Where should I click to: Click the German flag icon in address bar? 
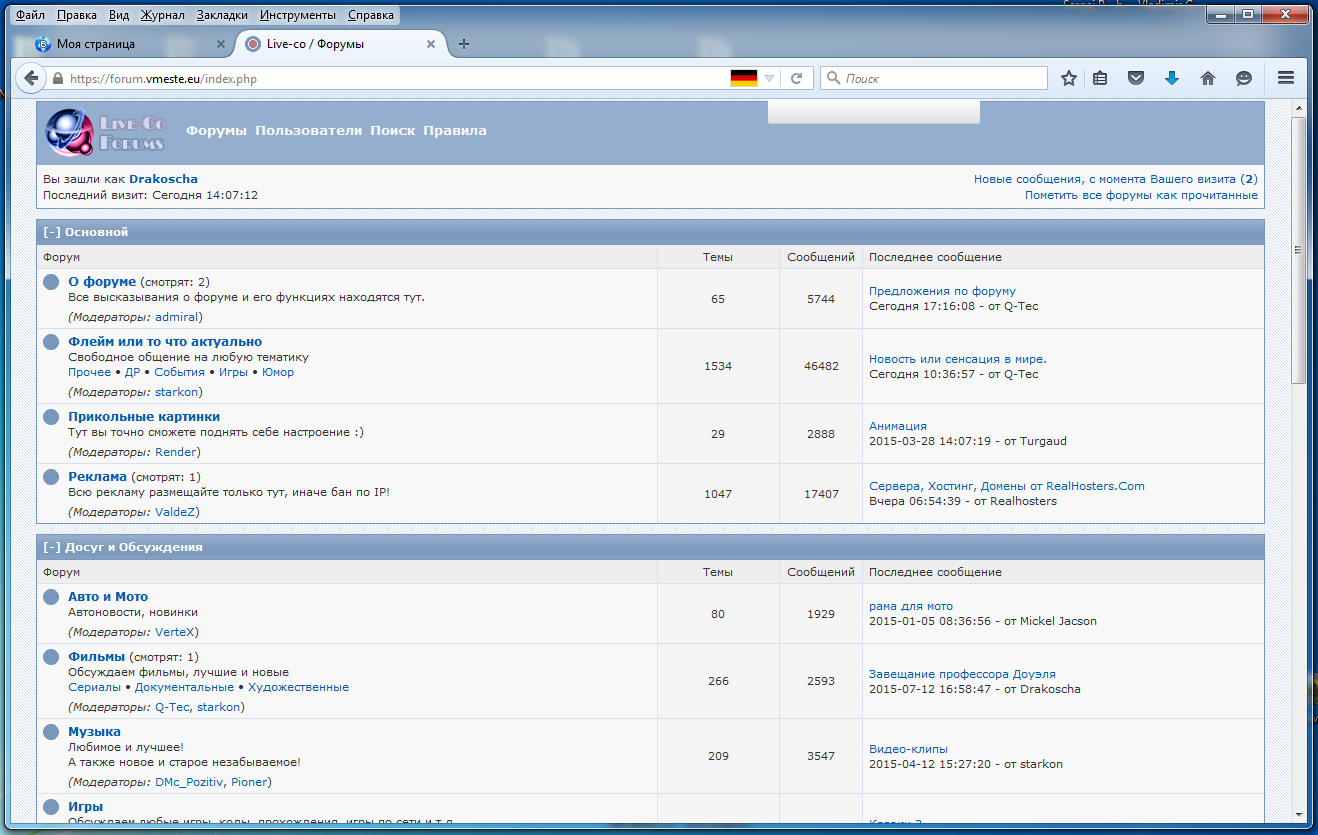743,78
